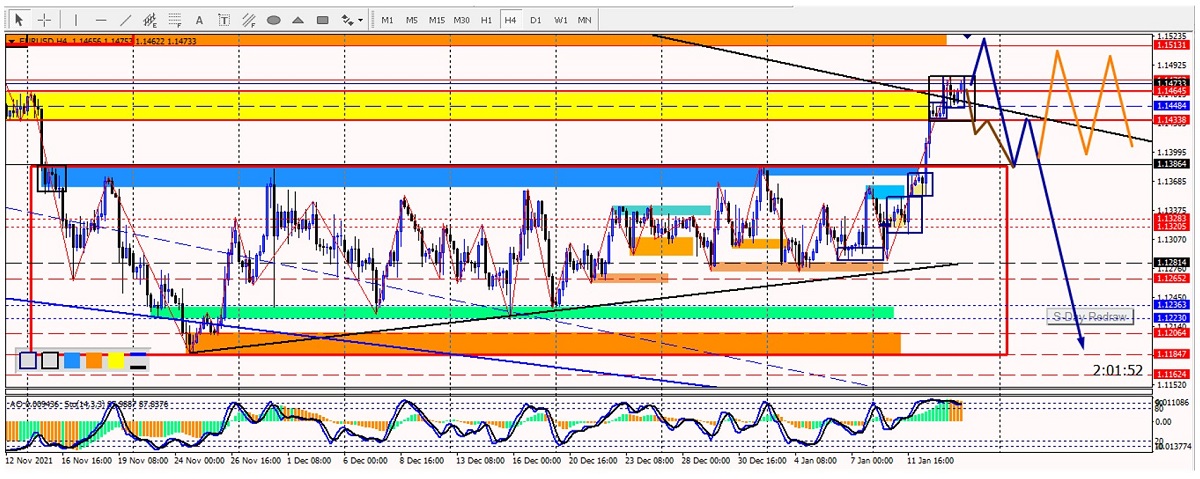The height and width of the screenshot is (479, 1200).
Task: Choose the horizontal line drawing tool
Action: pos(101,20)
